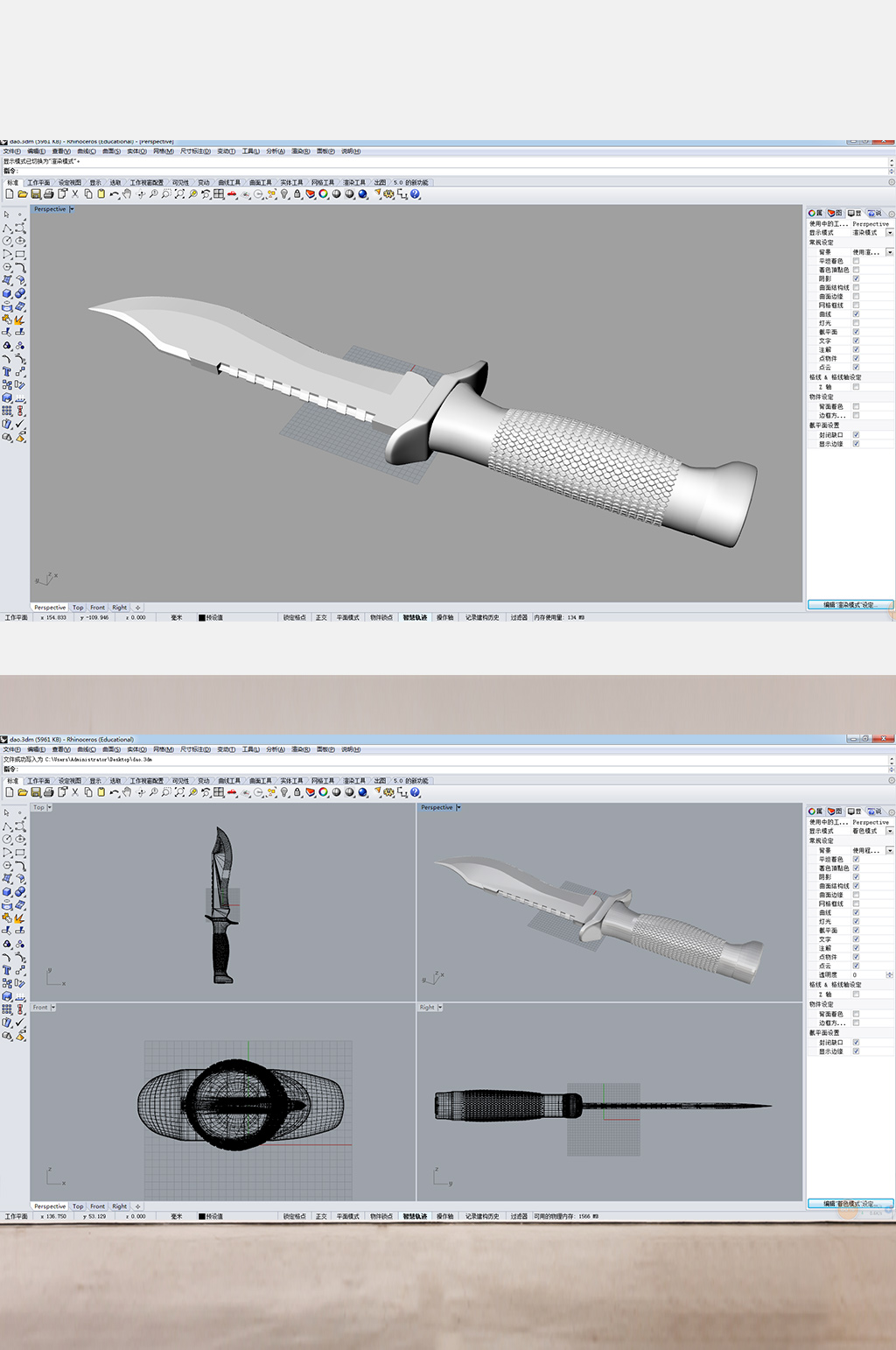Click New file icon in upper Rhino window
The width and height of the screenshot is (896, 1350).
click(x=10, y=194)
